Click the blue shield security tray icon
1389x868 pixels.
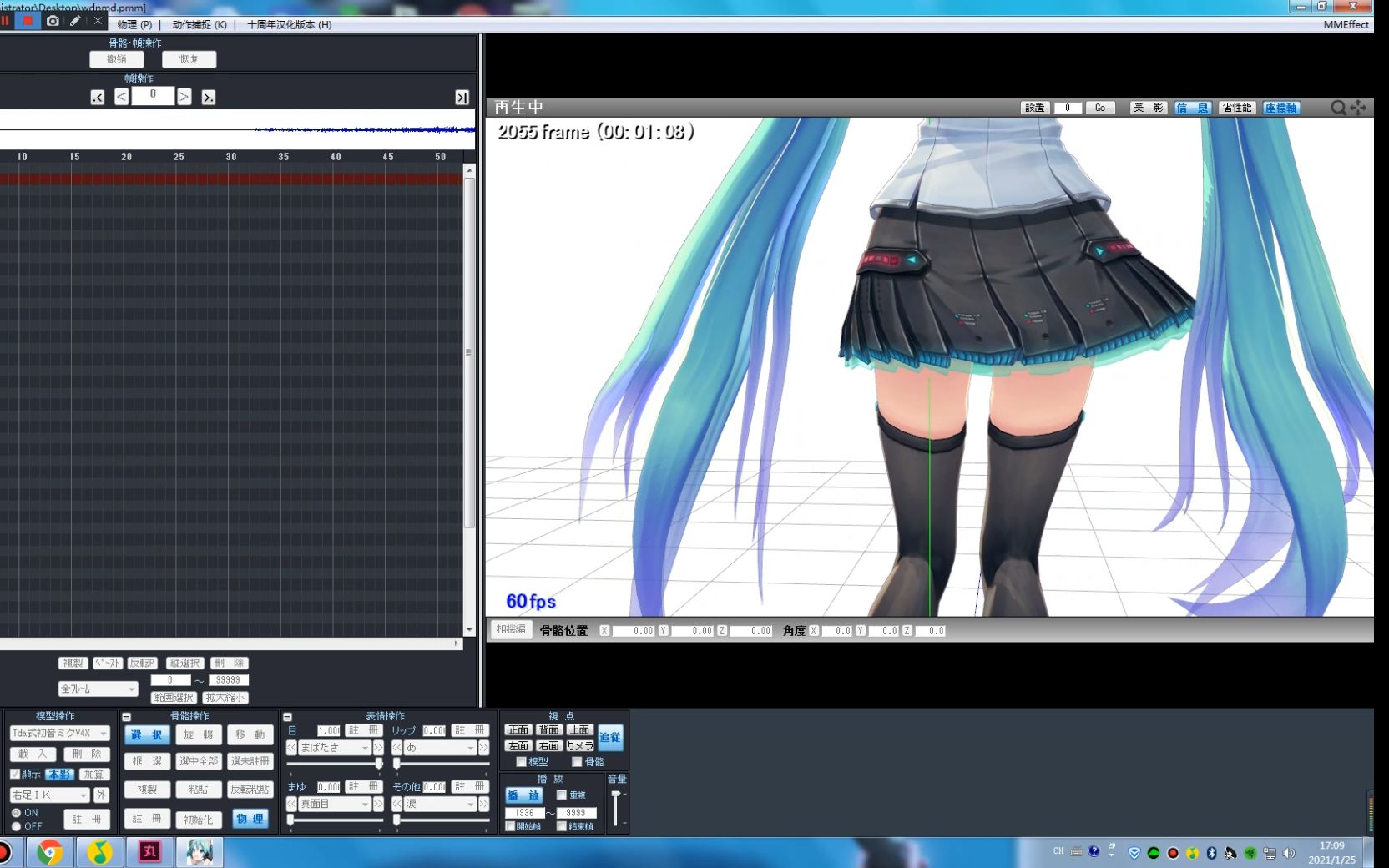[1134, 853]
